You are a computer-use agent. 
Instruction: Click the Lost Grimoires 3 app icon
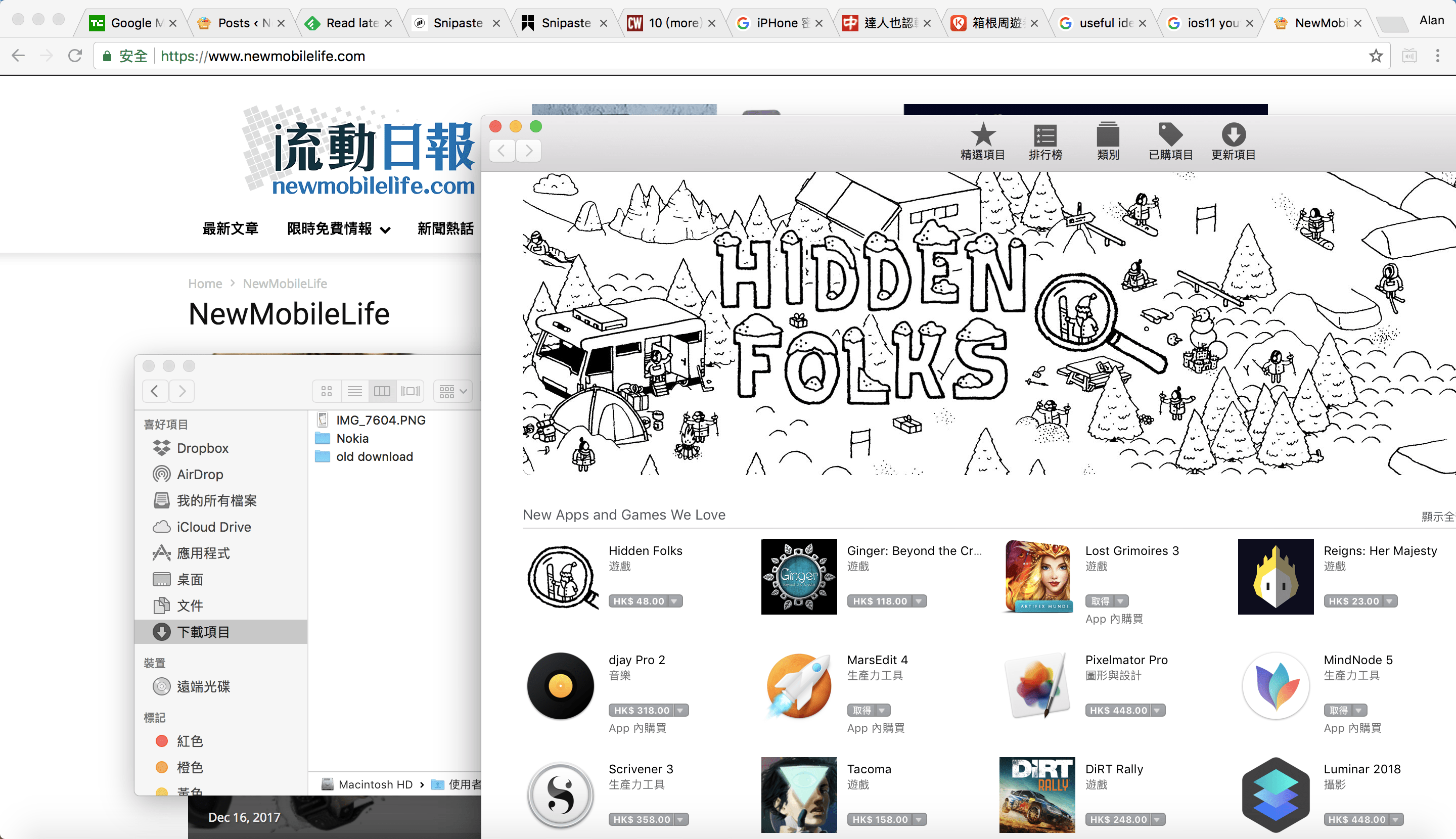(1037, 577)
